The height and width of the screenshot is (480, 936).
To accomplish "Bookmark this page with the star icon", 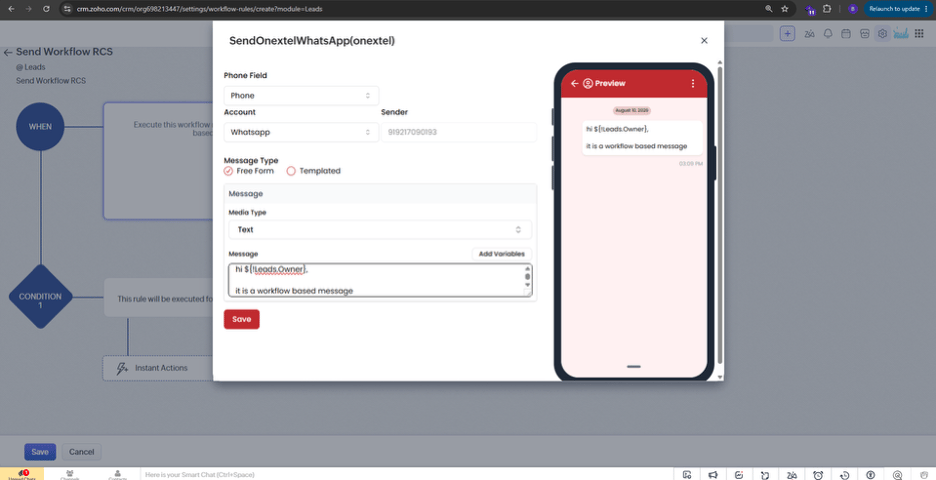I will click(784, 9).
